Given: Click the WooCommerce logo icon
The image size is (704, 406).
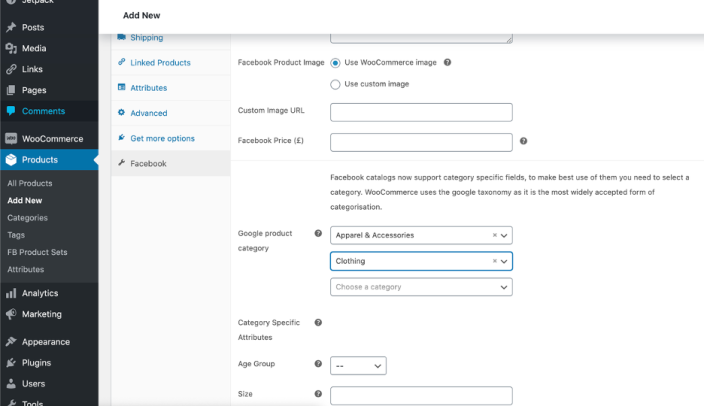Looking at the screenshot, I should tap(11, 139).
